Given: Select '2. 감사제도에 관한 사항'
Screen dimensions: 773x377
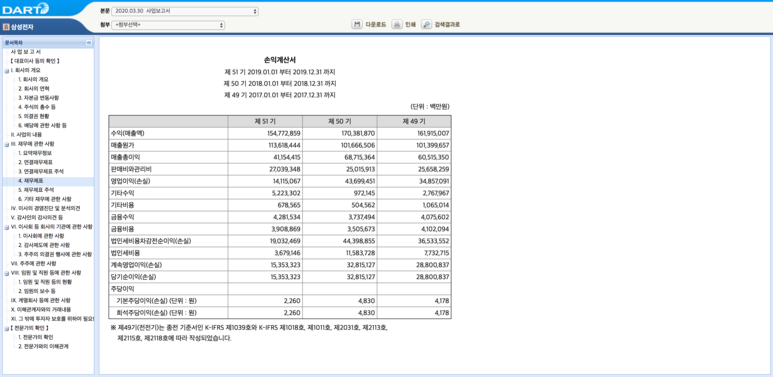Looking at the screenshot, I should click(43, 245).
